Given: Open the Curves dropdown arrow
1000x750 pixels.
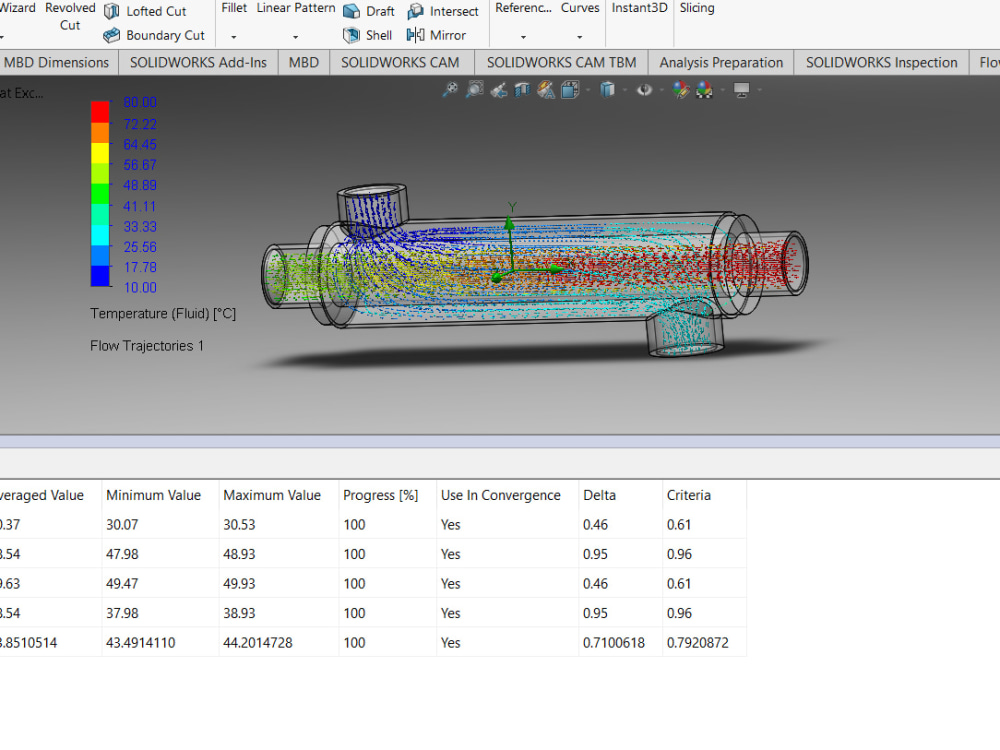Looking at the screenshot, I should click(x=580, y=37).
